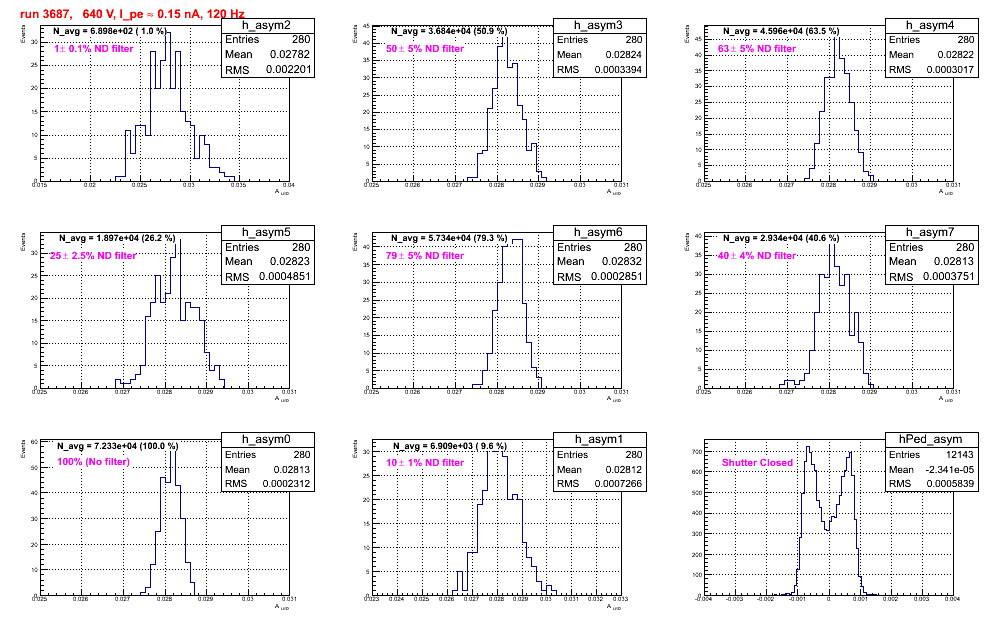
Task: Select the h_asym5 stats box title
Action: [267, 233]
